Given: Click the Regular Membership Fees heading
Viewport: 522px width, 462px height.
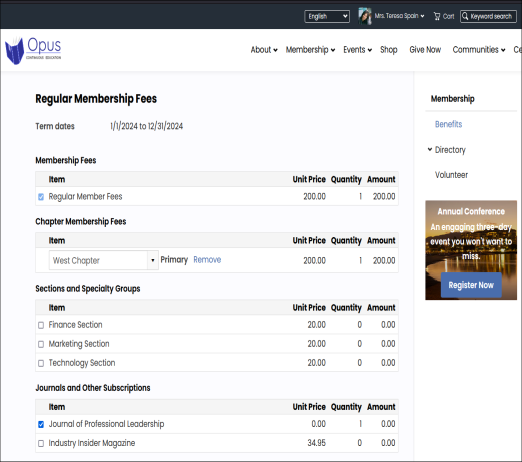Looking at the screenshot, I should click(96, 99).
